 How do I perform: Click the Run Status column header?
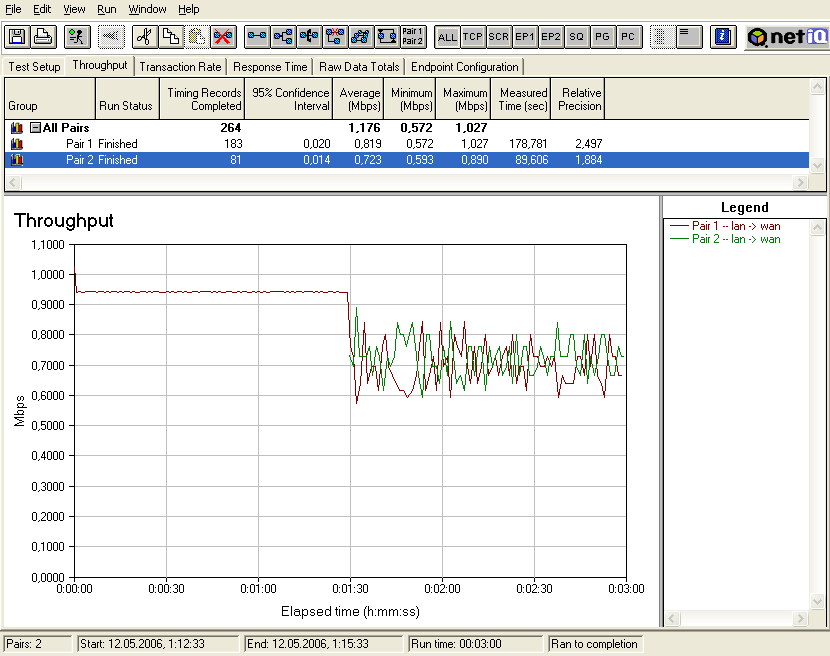pos(125,106)
